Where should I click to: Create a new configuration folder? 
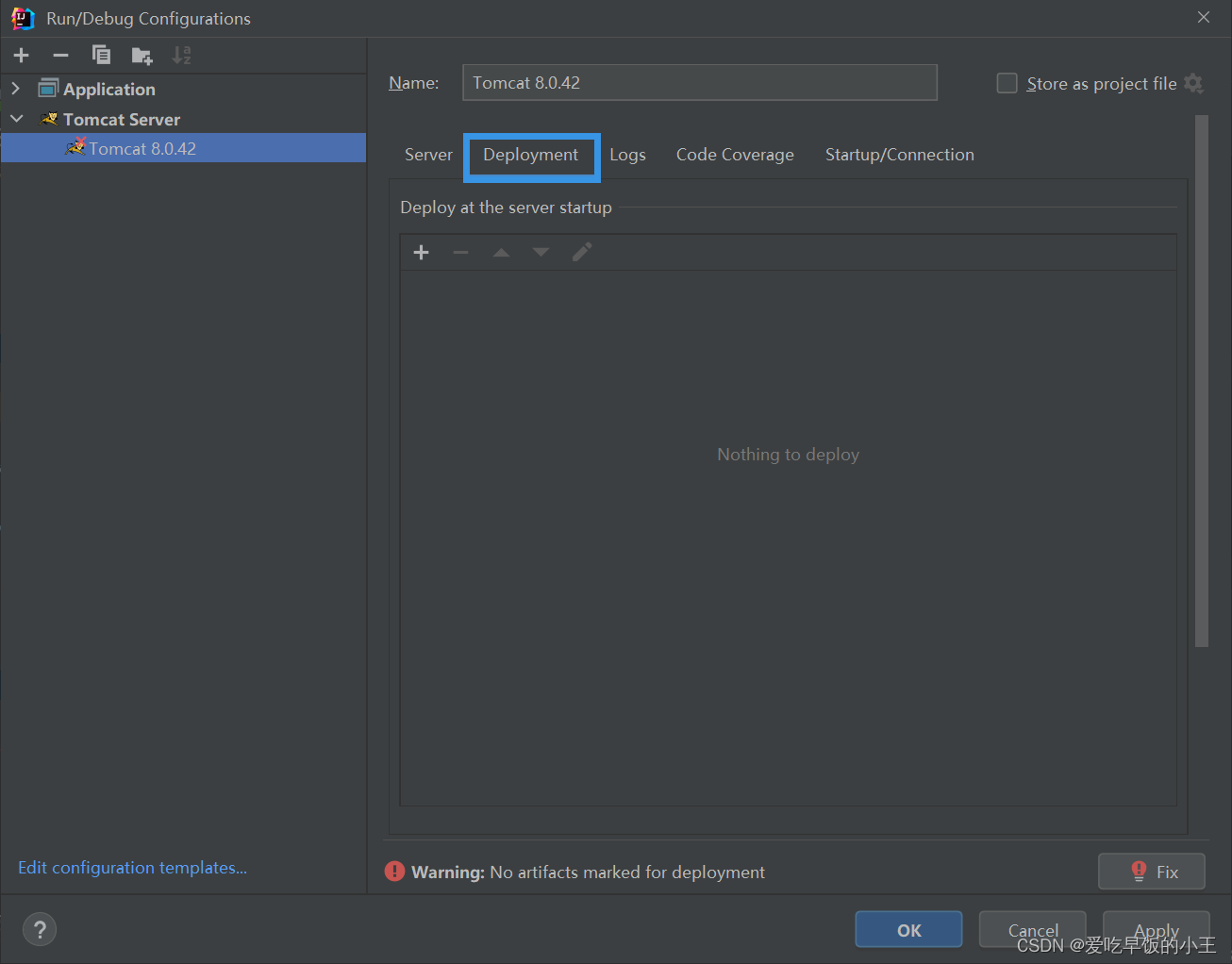142,56
